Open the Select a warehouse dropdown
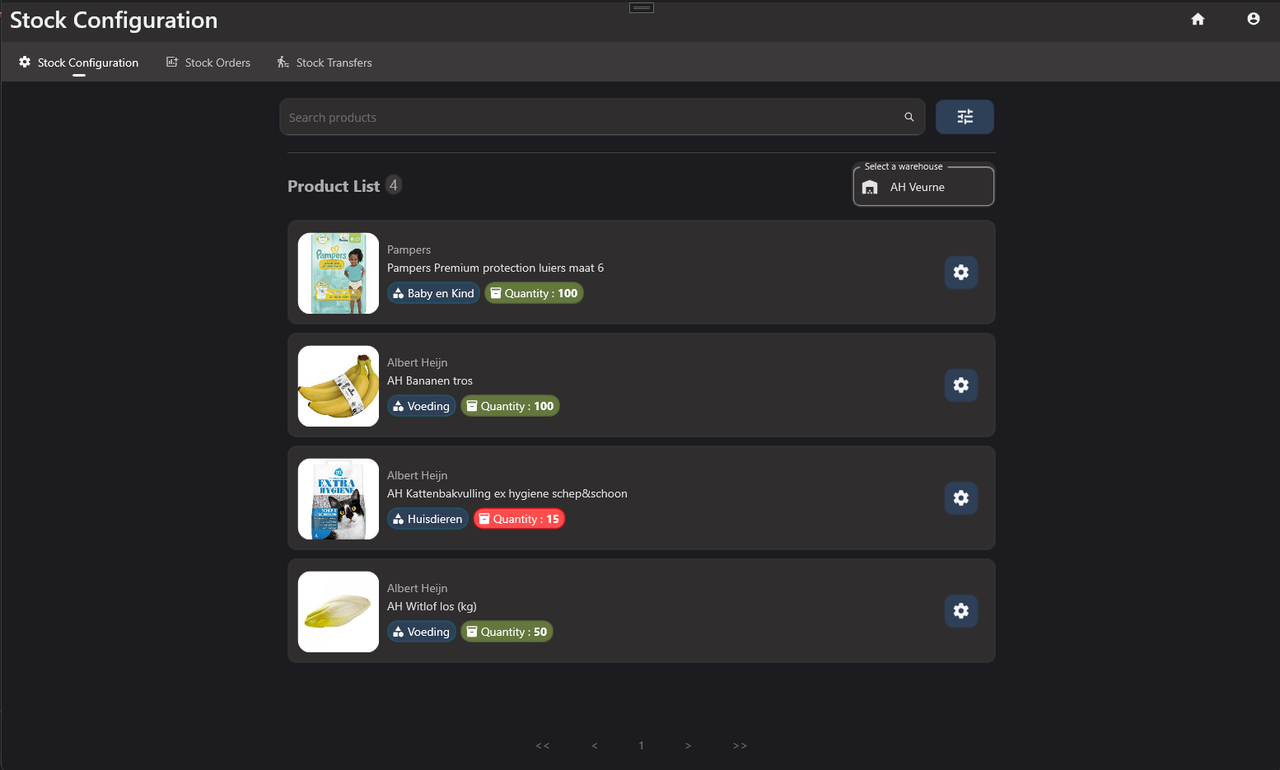The image size is (1280, 770). tap(923, 186)
